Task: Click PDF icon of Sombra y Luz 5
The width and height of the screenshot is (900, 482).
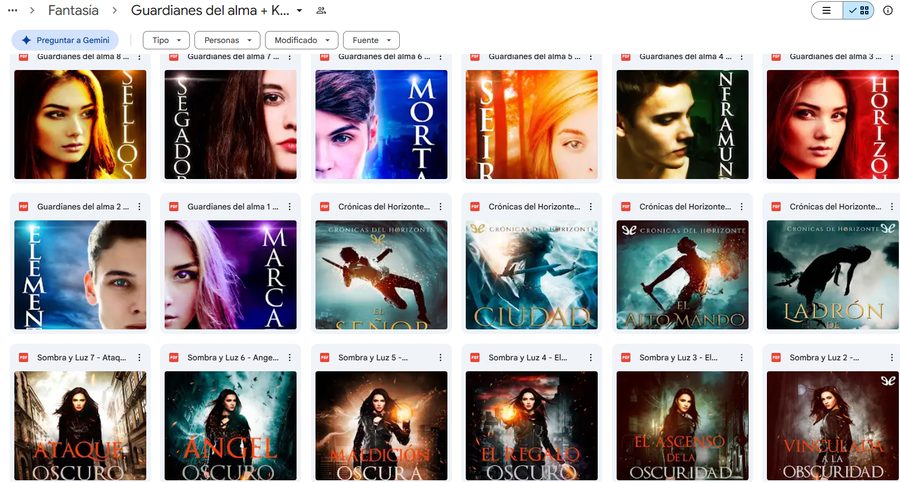Action: tap(325, 357)
